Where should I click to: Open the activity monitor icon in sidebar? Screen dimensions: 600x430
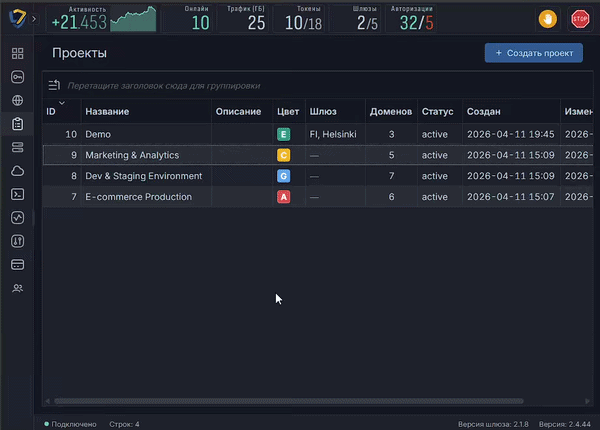click(17, 218)
